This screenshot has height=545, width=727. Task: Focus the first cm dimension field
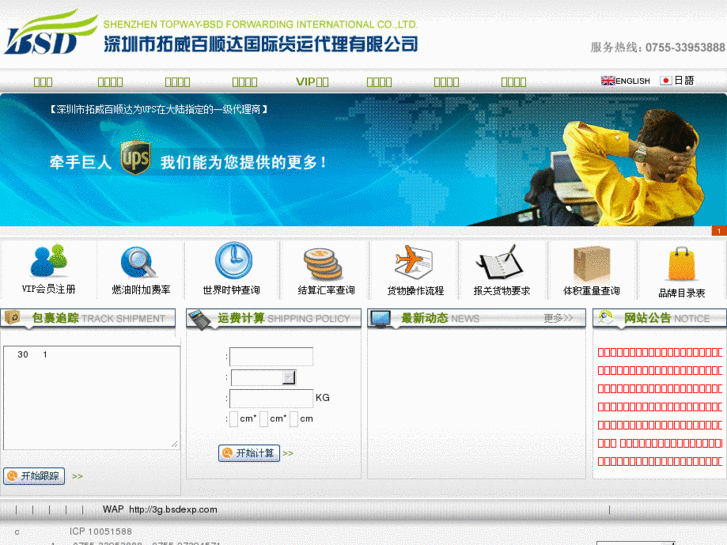click(234, 419)
